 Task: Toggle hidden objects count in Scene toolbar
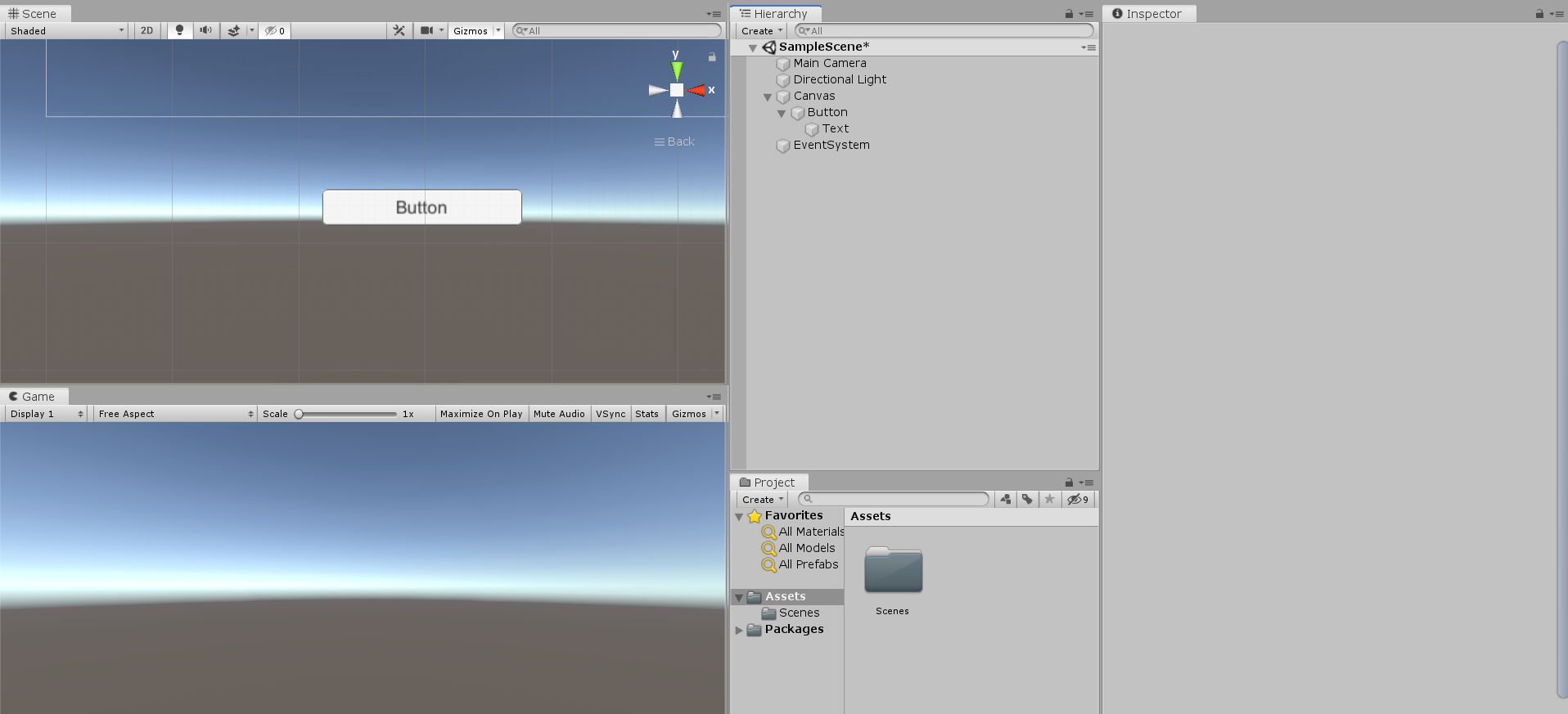(x=274, y=30)
